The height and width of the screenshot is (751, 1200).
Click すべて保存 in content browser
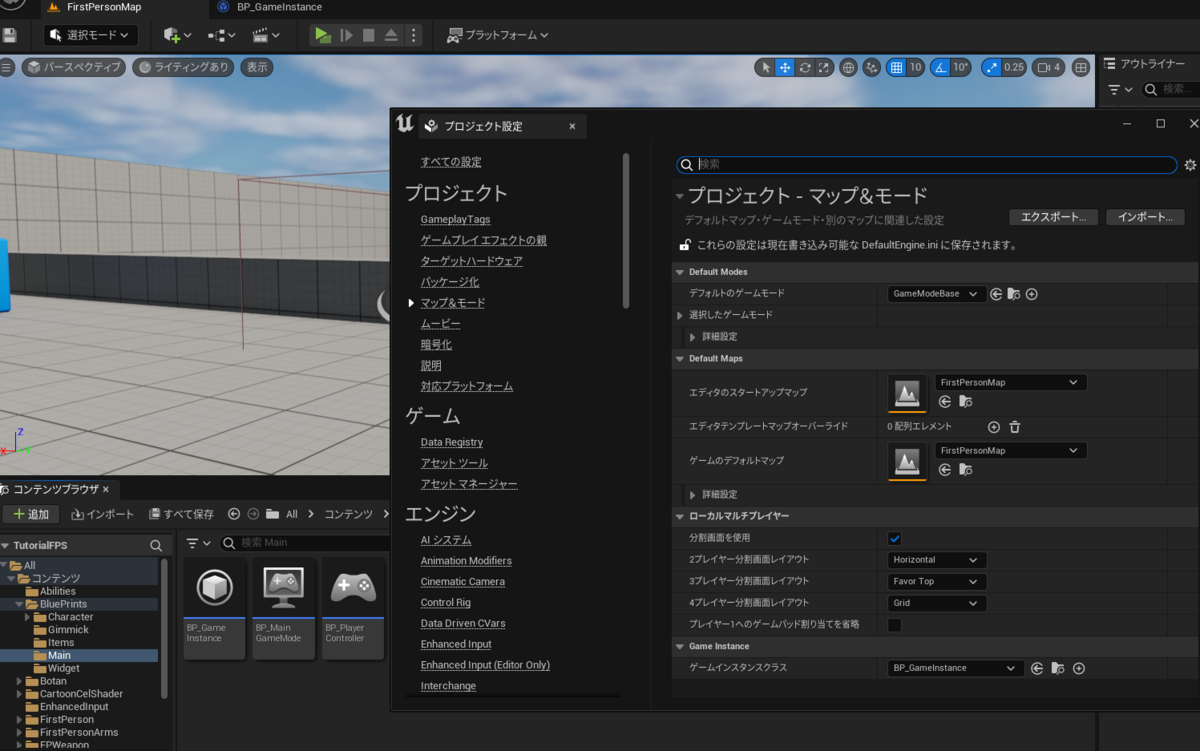pyautogui.click(x=181, y=514)
